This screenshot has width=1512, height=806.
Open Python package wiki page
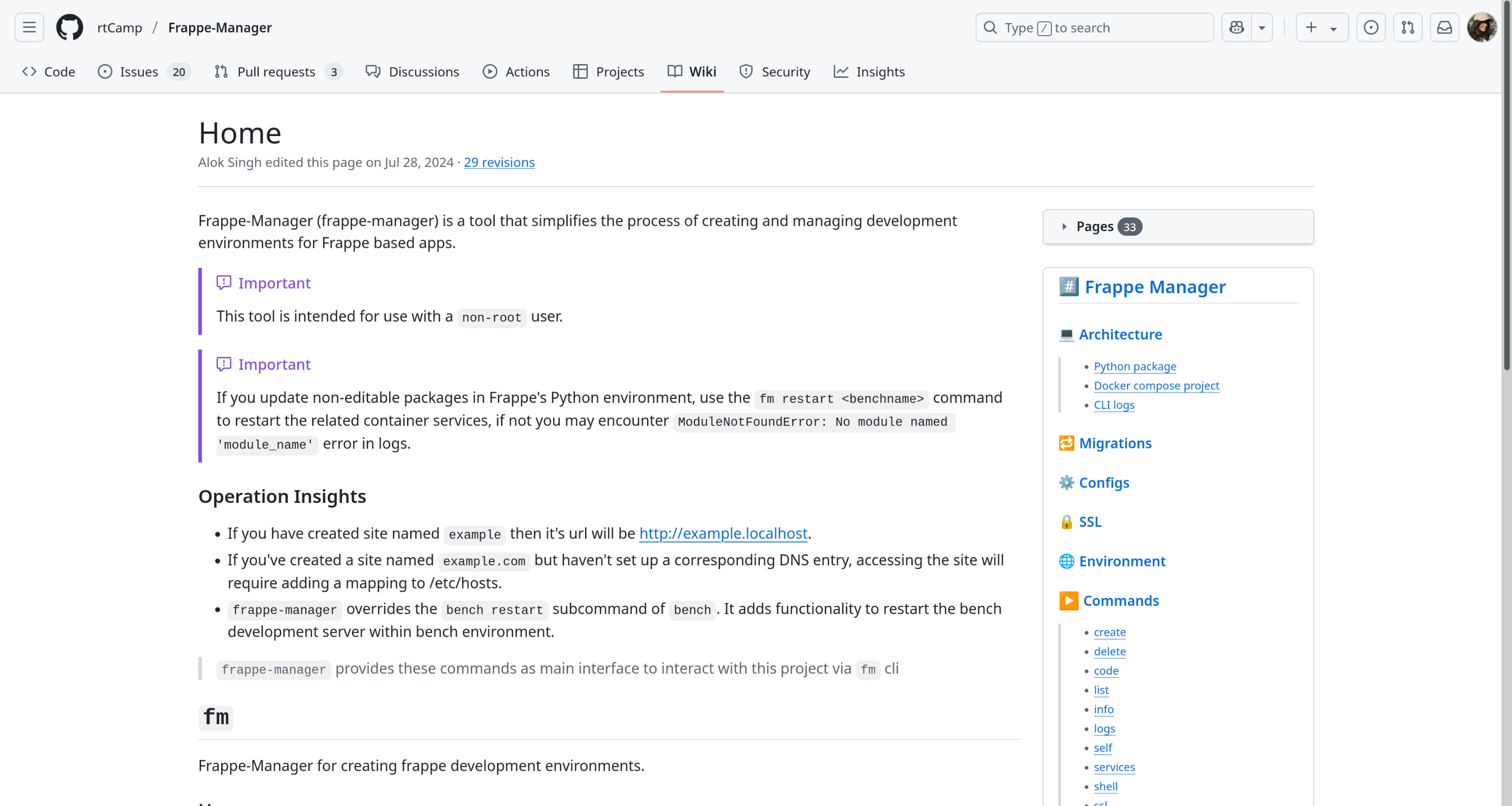click(1134, 366)
